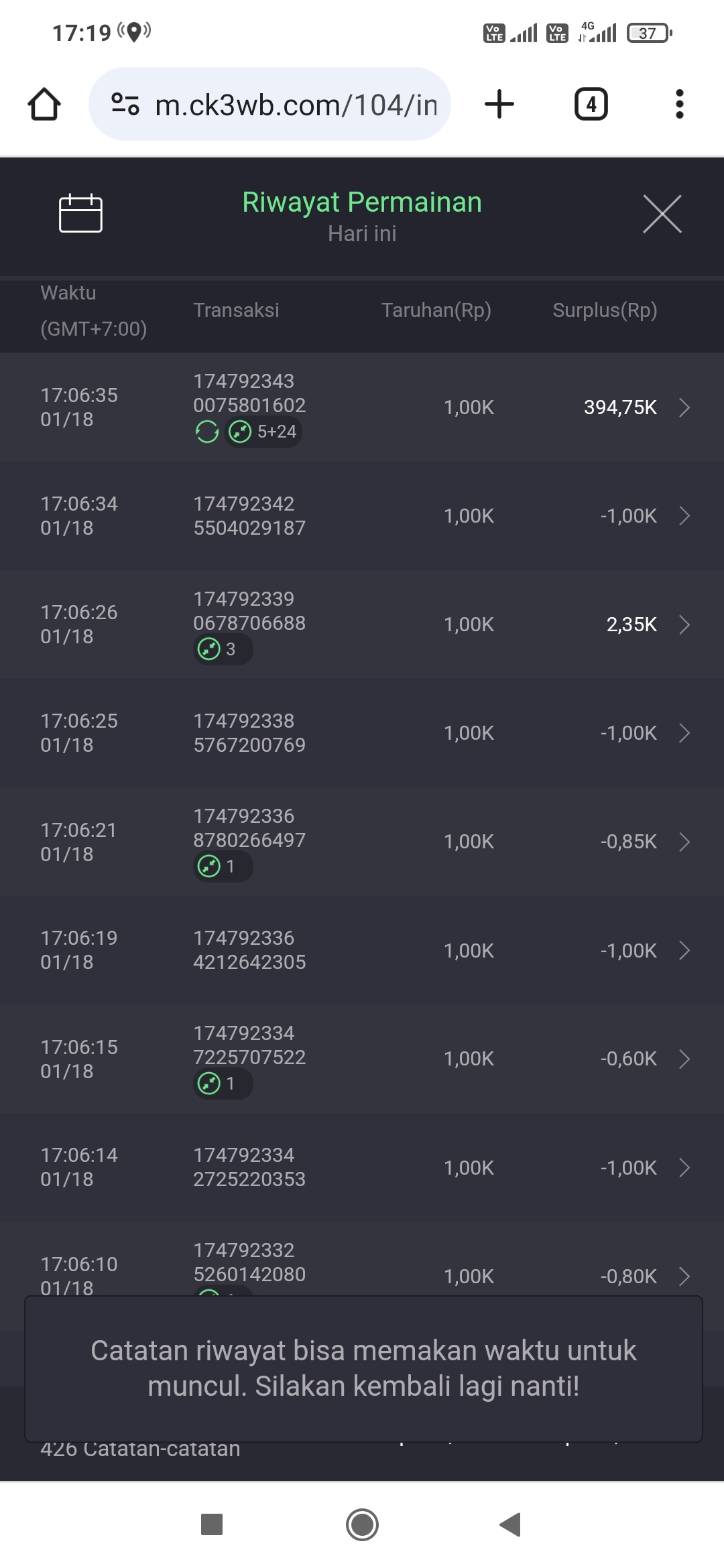Expand details for the 2,35K surplus row
724x1568 pixels.
point(684,625)
